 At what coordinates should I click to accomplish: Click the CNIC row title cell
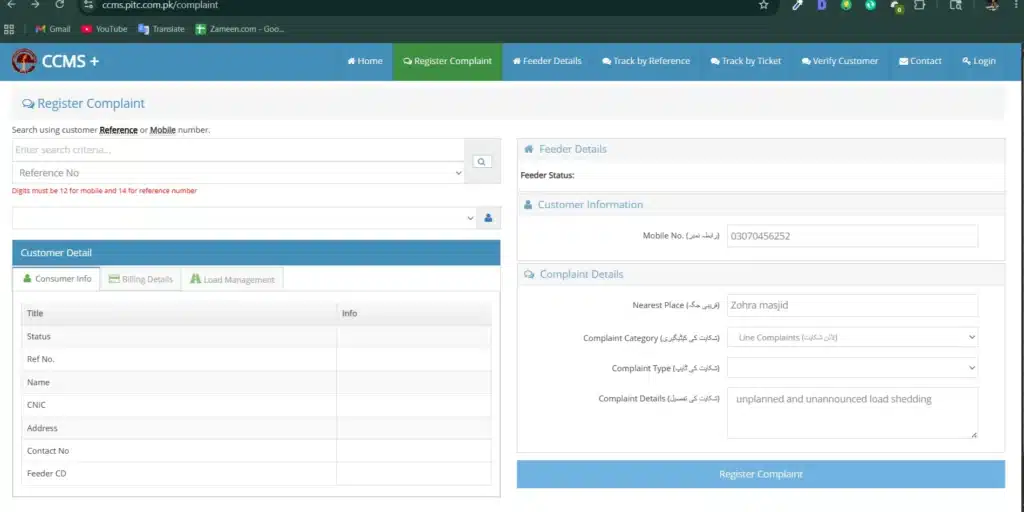(x=179, y=405)
